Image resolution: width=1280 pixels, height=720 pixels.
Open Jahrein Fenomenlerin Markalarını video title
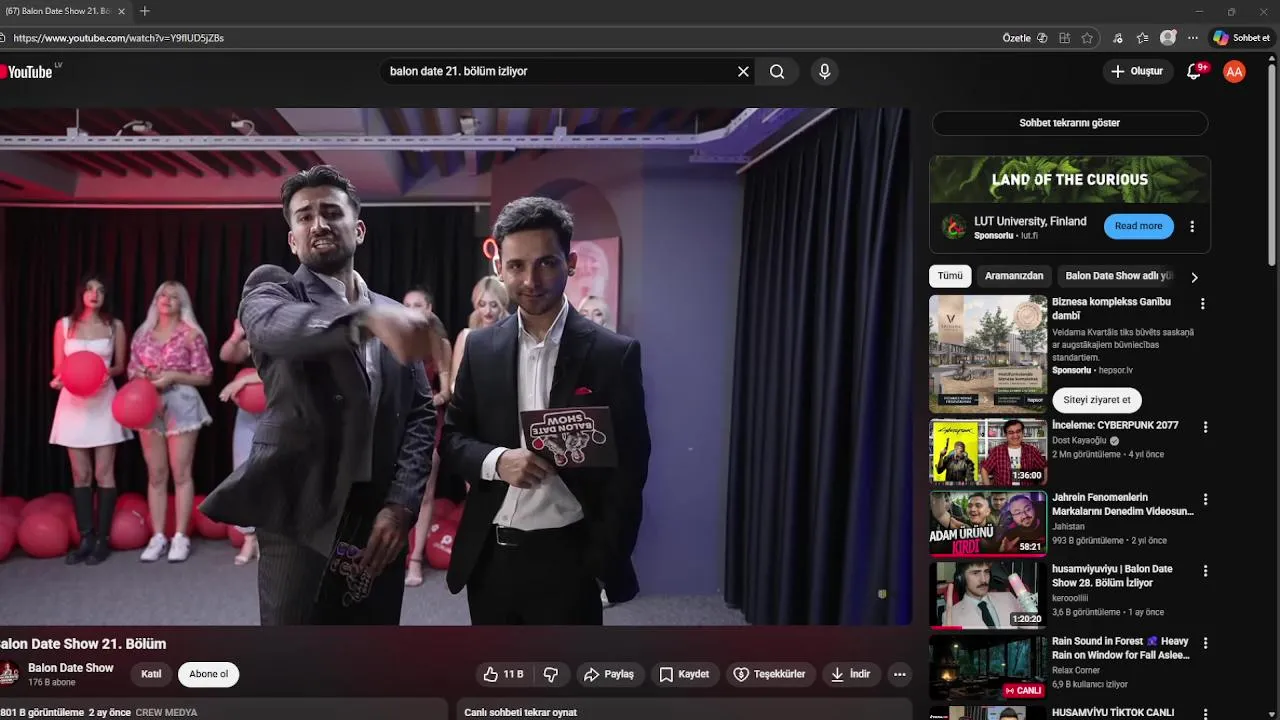coord(1122,504)
